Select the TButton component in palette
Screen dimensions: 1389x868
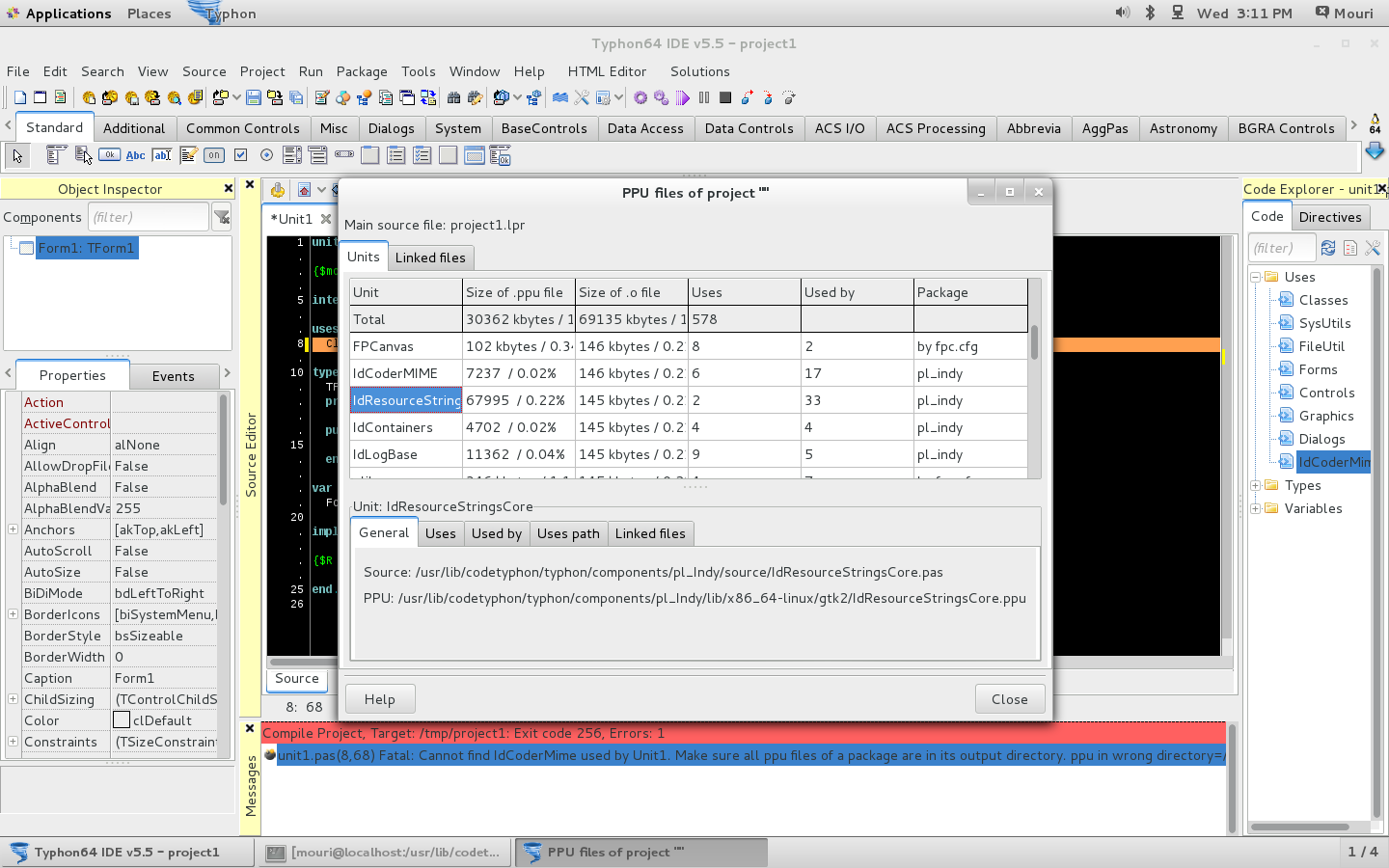pyautogui.click(x=109, y=155)
